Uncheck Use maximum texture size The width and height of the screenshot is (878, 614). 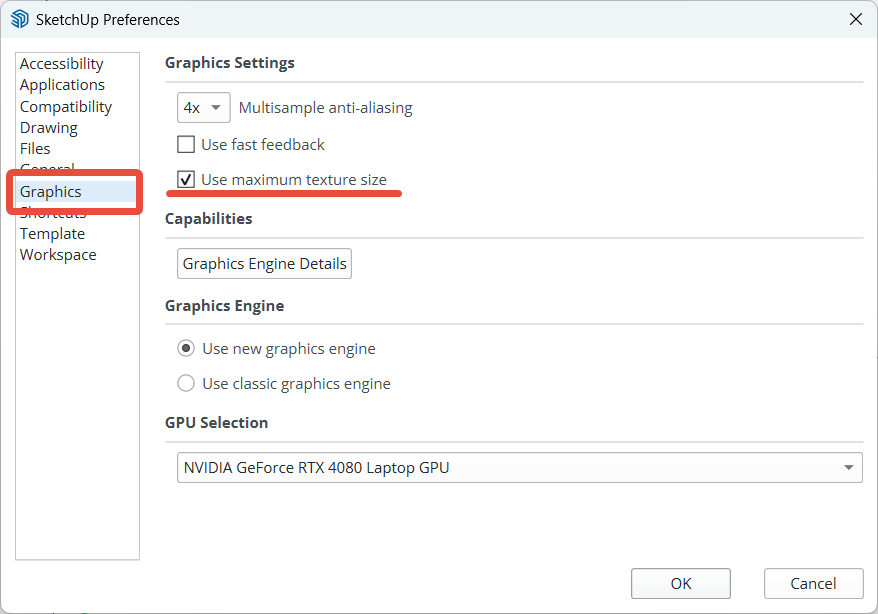click(186, 180)
